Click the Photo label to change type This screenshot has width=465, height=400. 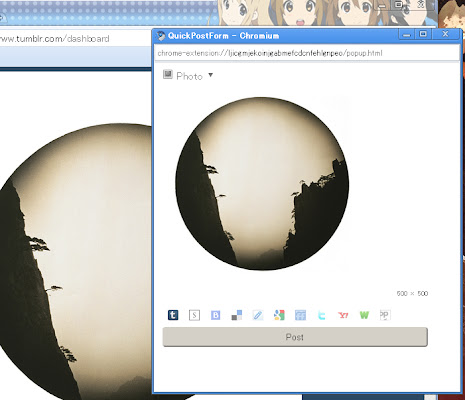click(189, 76)
